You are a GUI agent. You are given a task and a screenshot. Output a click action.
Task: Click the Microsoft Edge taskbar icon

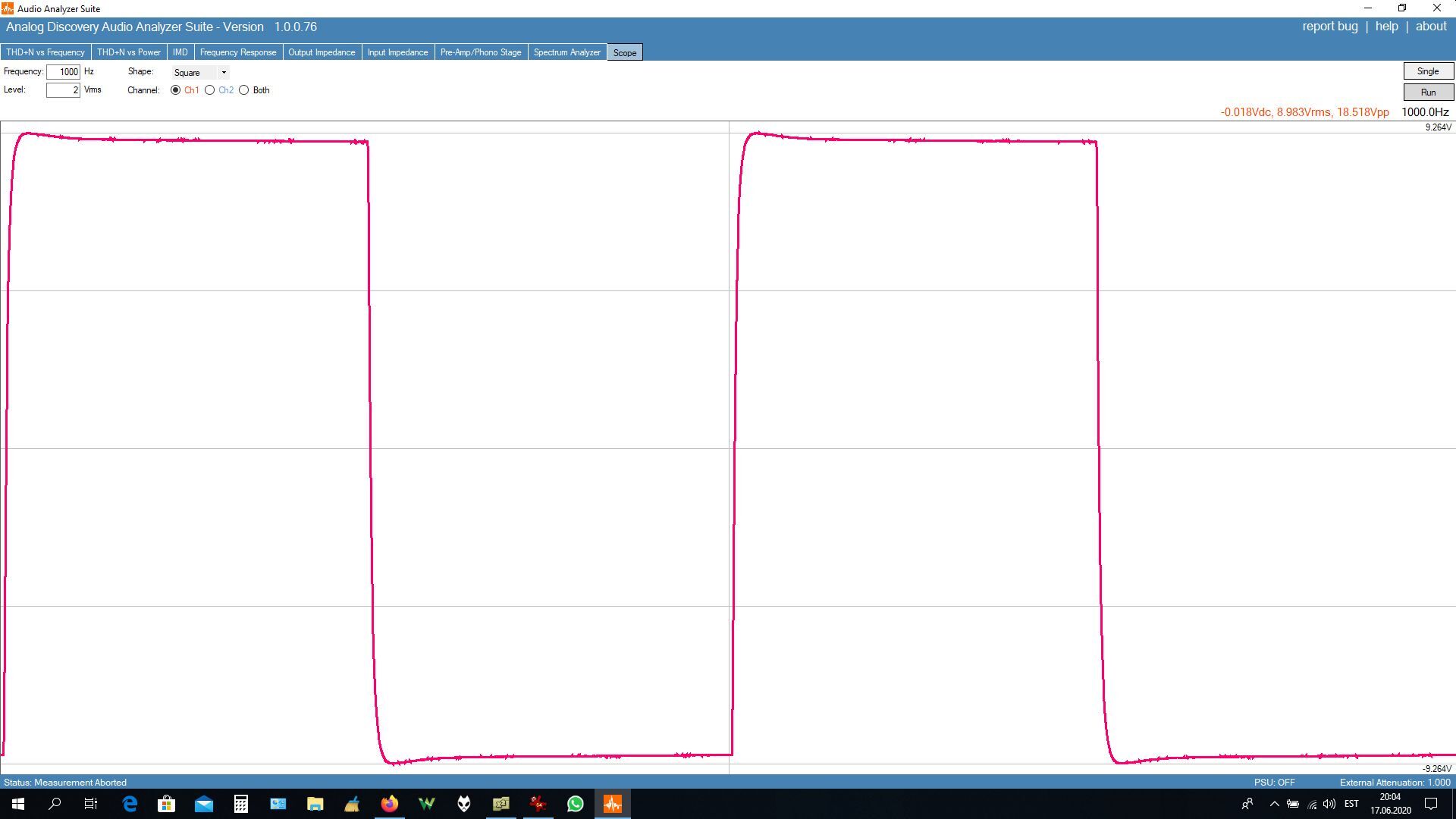pos(130,804)
